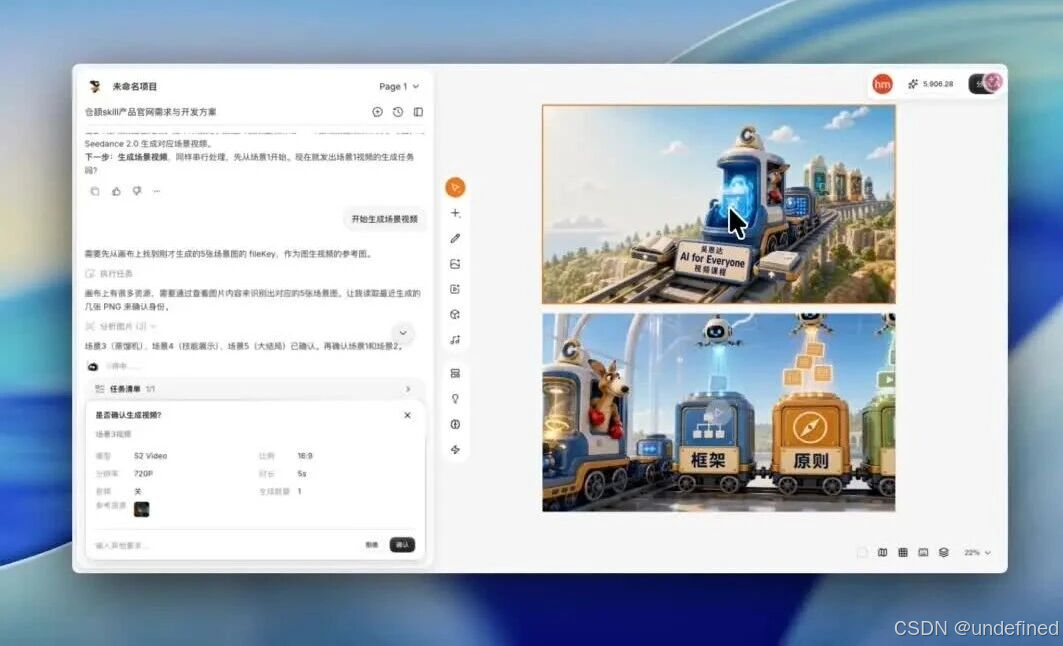Click the faint square icon left of the map icon
The height and width of the screenshot is (646, 1063).
pos(862,552)
